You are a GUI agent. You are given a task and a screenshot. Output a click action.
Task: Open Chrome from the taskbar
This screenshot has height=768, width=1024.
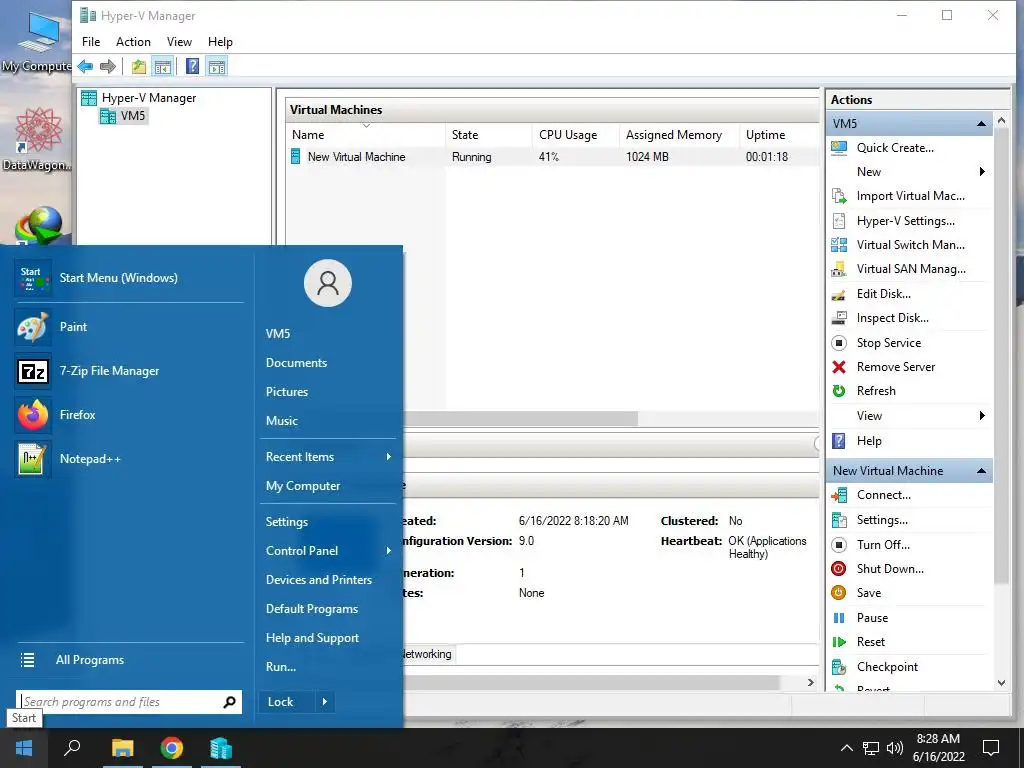pos(172,748)
